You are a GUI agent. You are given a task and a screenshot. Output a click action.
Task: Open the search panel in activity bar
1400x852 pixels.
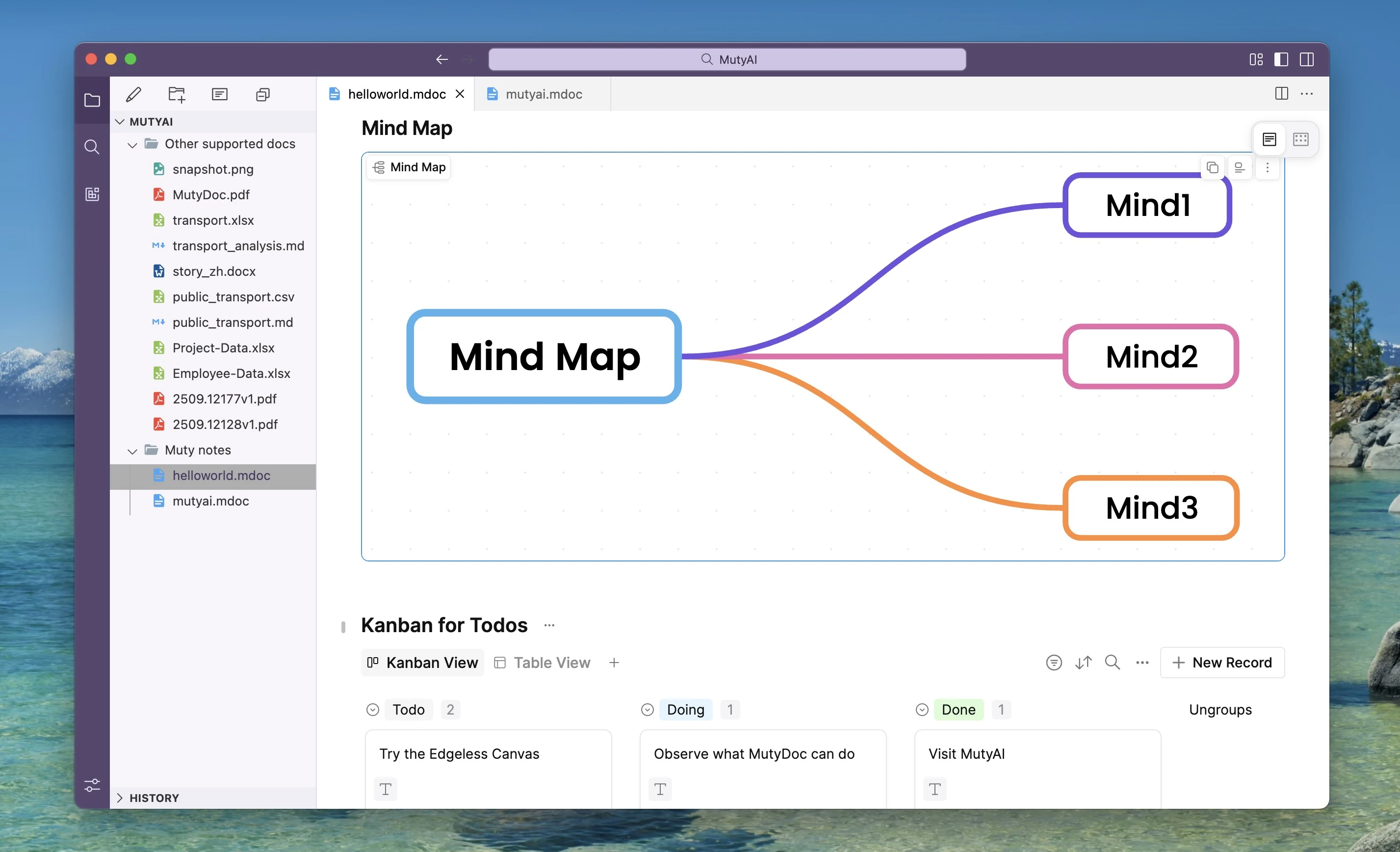92,147
